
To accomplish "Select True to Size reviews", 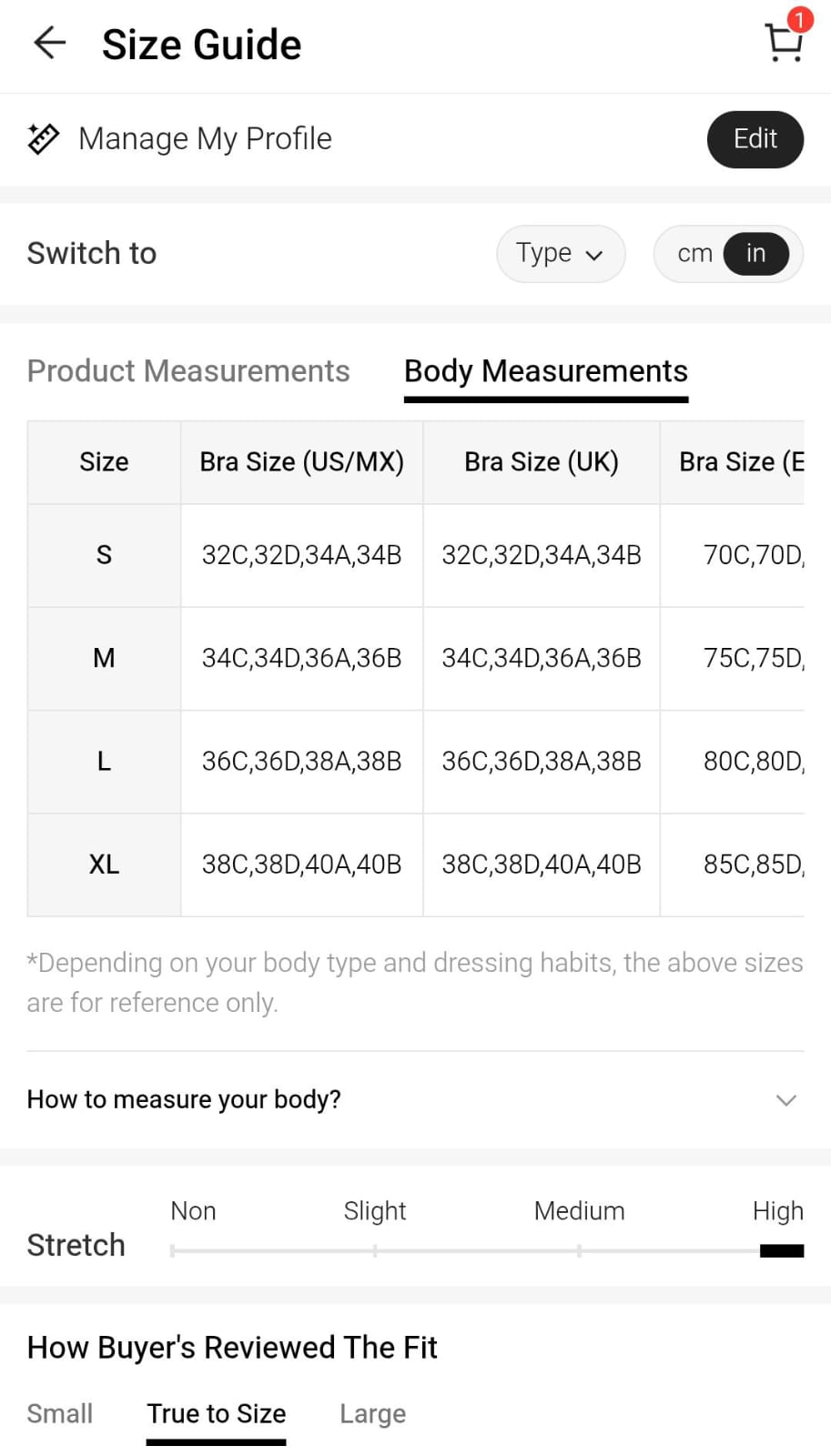I will (x=217, y=1413).
